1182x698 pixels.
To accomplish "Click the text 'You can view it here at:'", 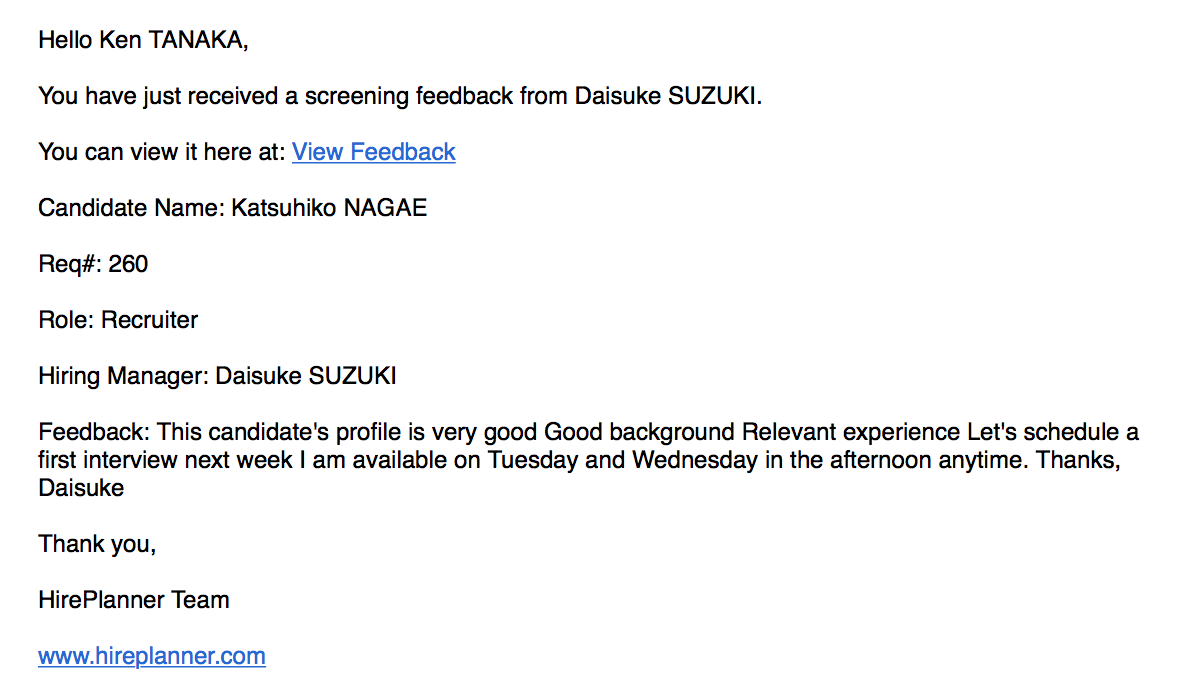I will pyautogui.click(x=162, y=152).
